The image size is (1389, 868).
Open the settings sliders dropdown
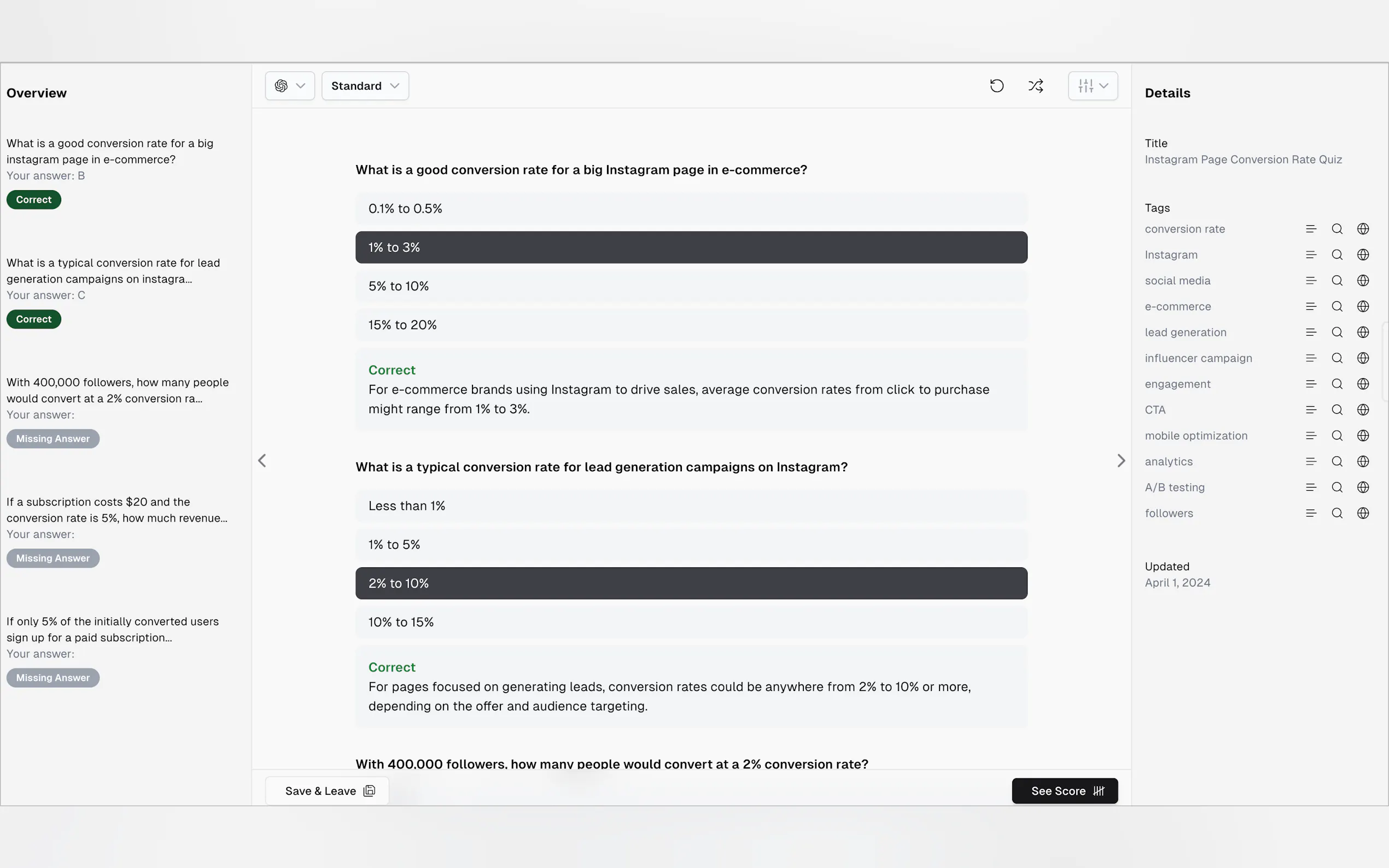1092,86
